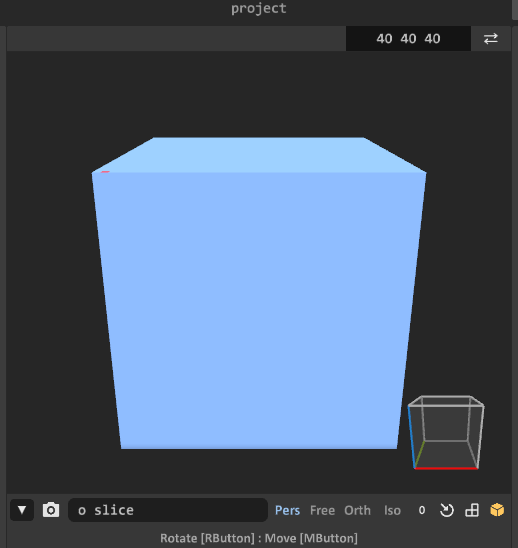This screenshot has height=548, width=518.
Task: Switch camera to Iso mode
Action: click(392, 511)
